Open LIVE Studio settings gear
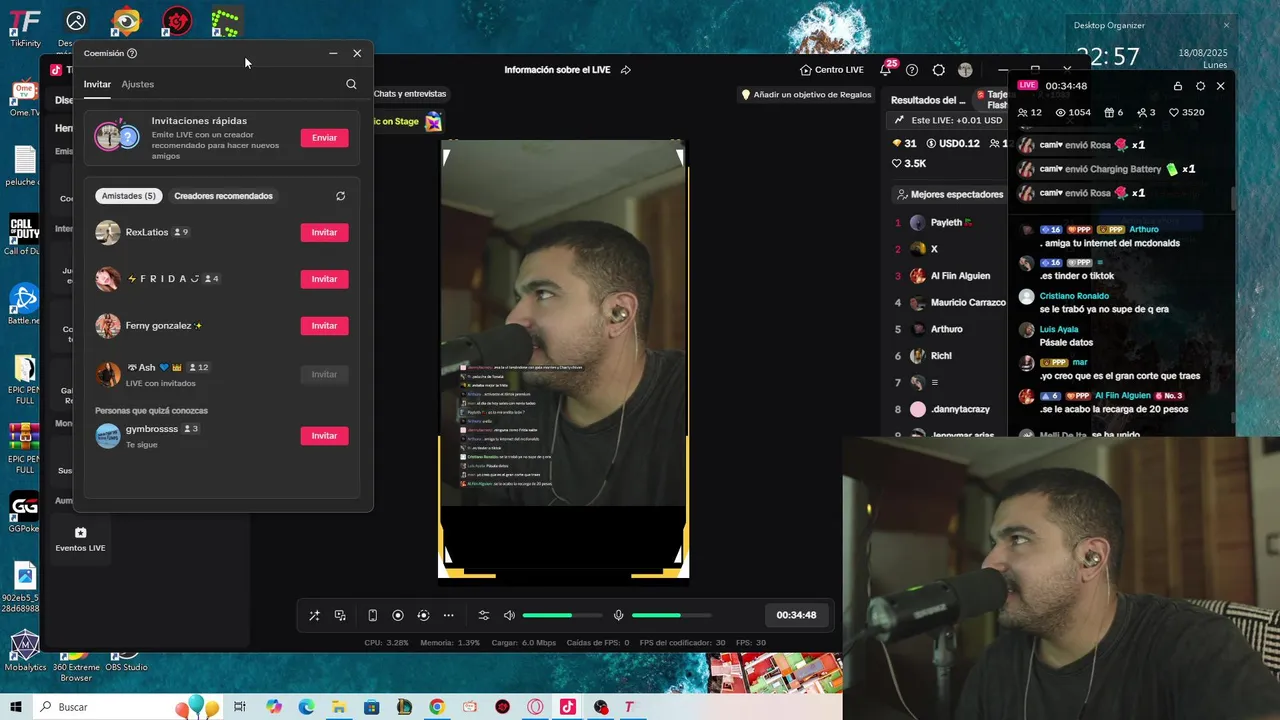Screen dimensions: 1280x720 (938, 70)
